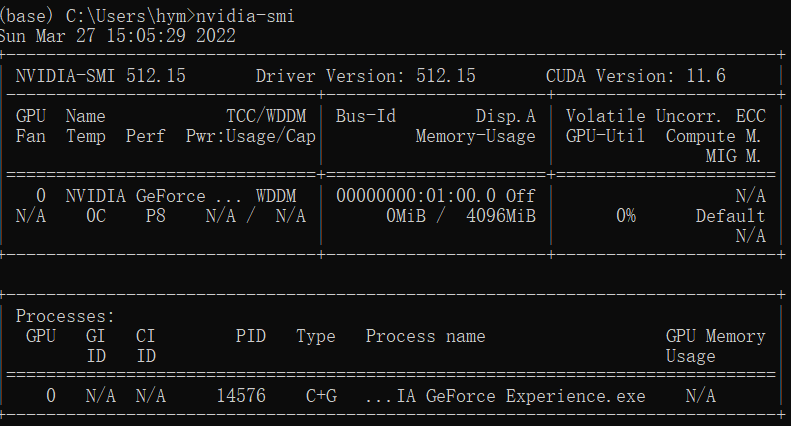Screen dimensions: 791x426
Task: Click process type 'C+G'
Action: [x=321, y=396]
